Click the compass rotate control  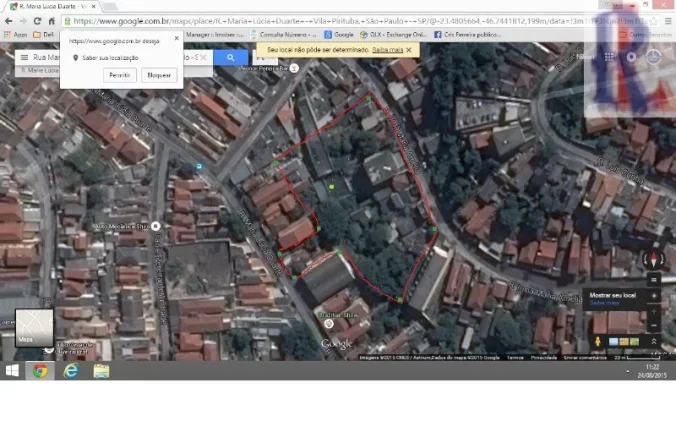654,260
